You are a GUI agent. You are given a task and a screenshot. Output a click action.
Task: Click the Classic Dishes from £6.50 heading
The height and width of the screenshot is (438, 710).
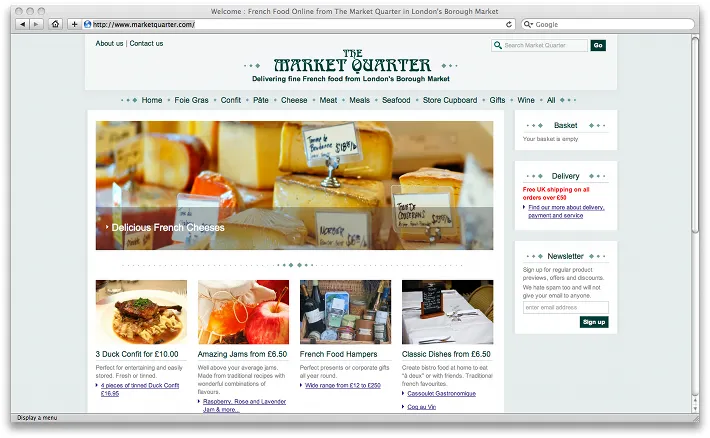pos(446,354)
